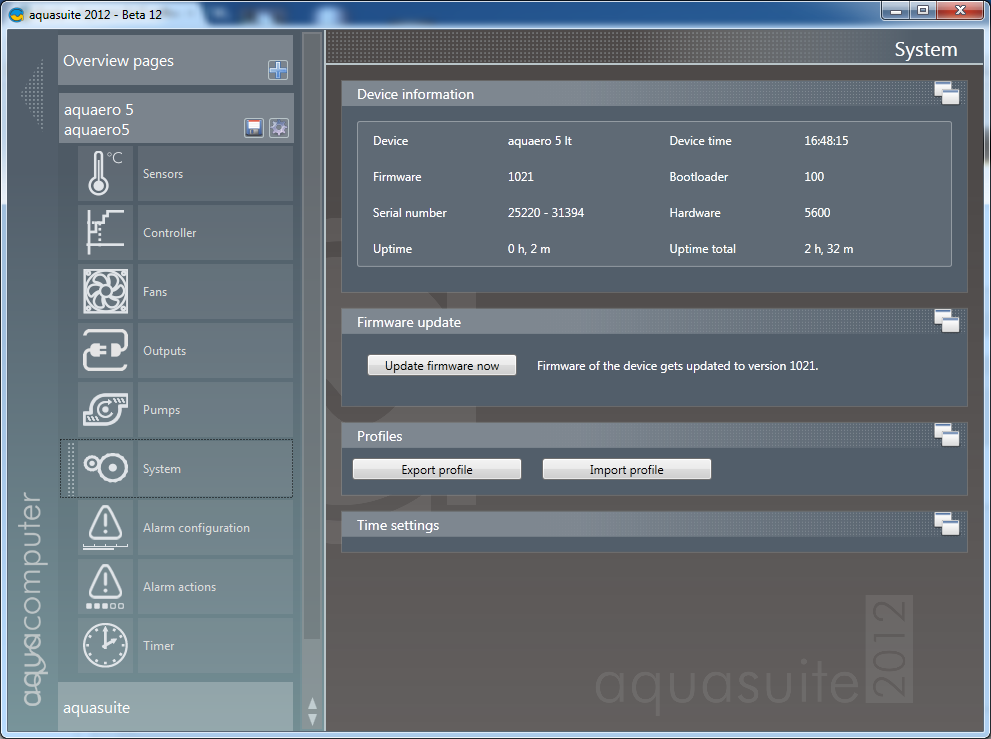The width and height of the screenshot is (991, 739).
Task: Expand the Time settings section
Action: point(946,524)
